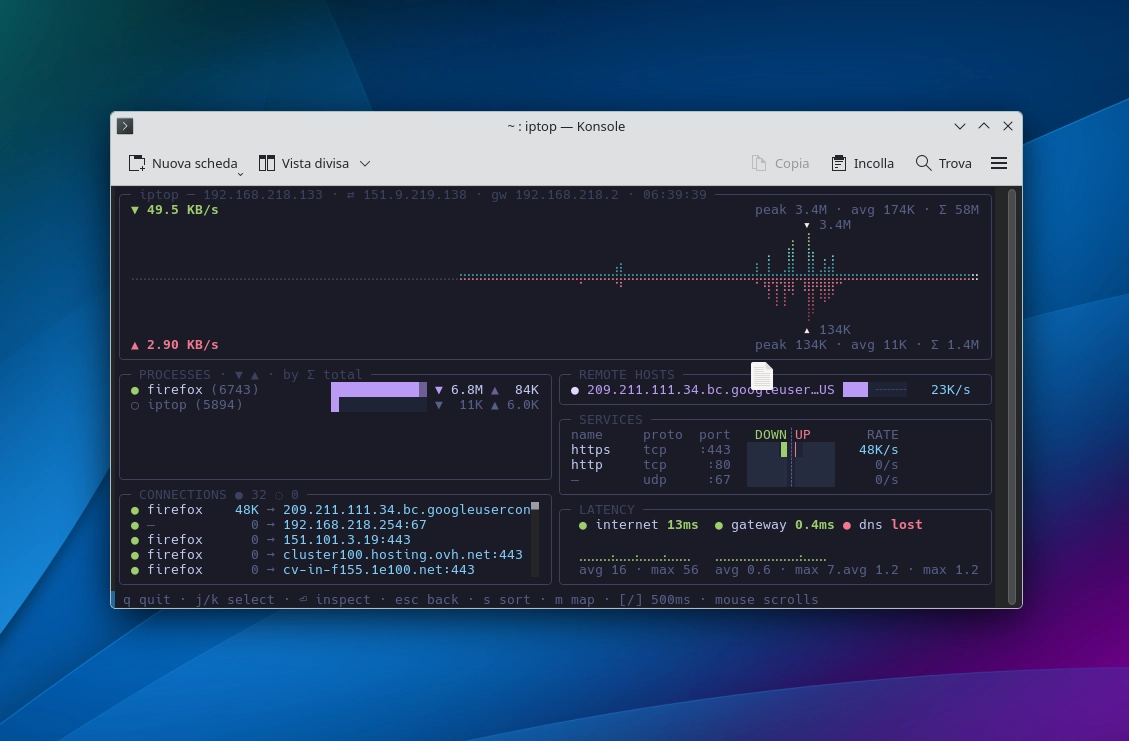Click the 2.90 KB/s upload rate
Image resolution: width=1129 pixels, height=741 pixels.
[174, 344]
